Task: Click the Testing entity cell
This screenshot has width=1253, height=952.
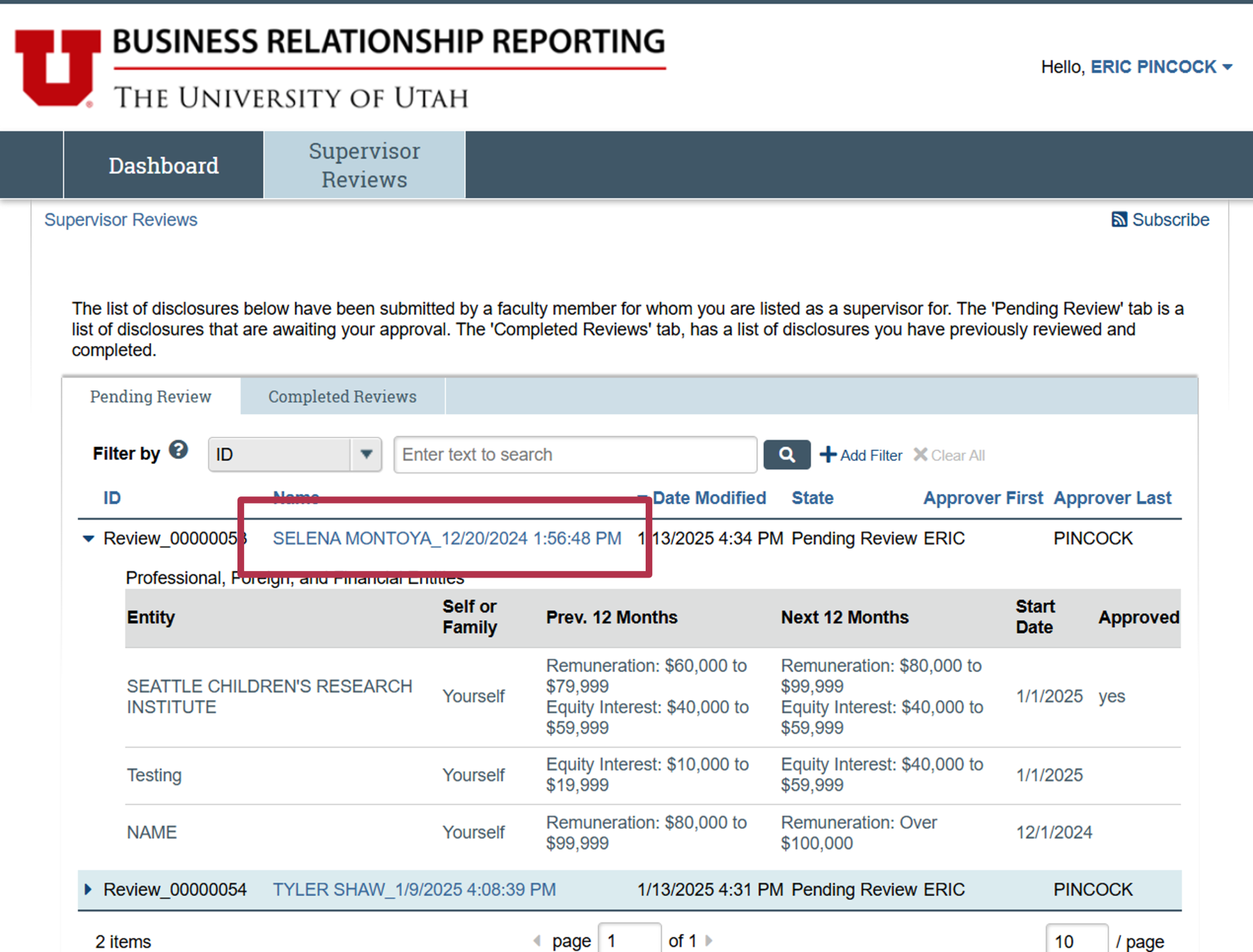Action: (x=154, y=775)
